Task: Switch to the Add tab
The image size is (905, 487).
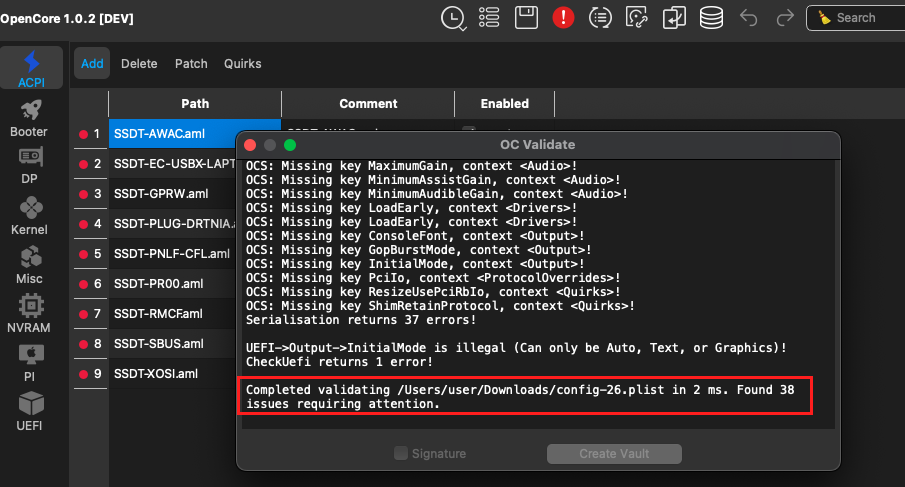Action: (92, 63)
